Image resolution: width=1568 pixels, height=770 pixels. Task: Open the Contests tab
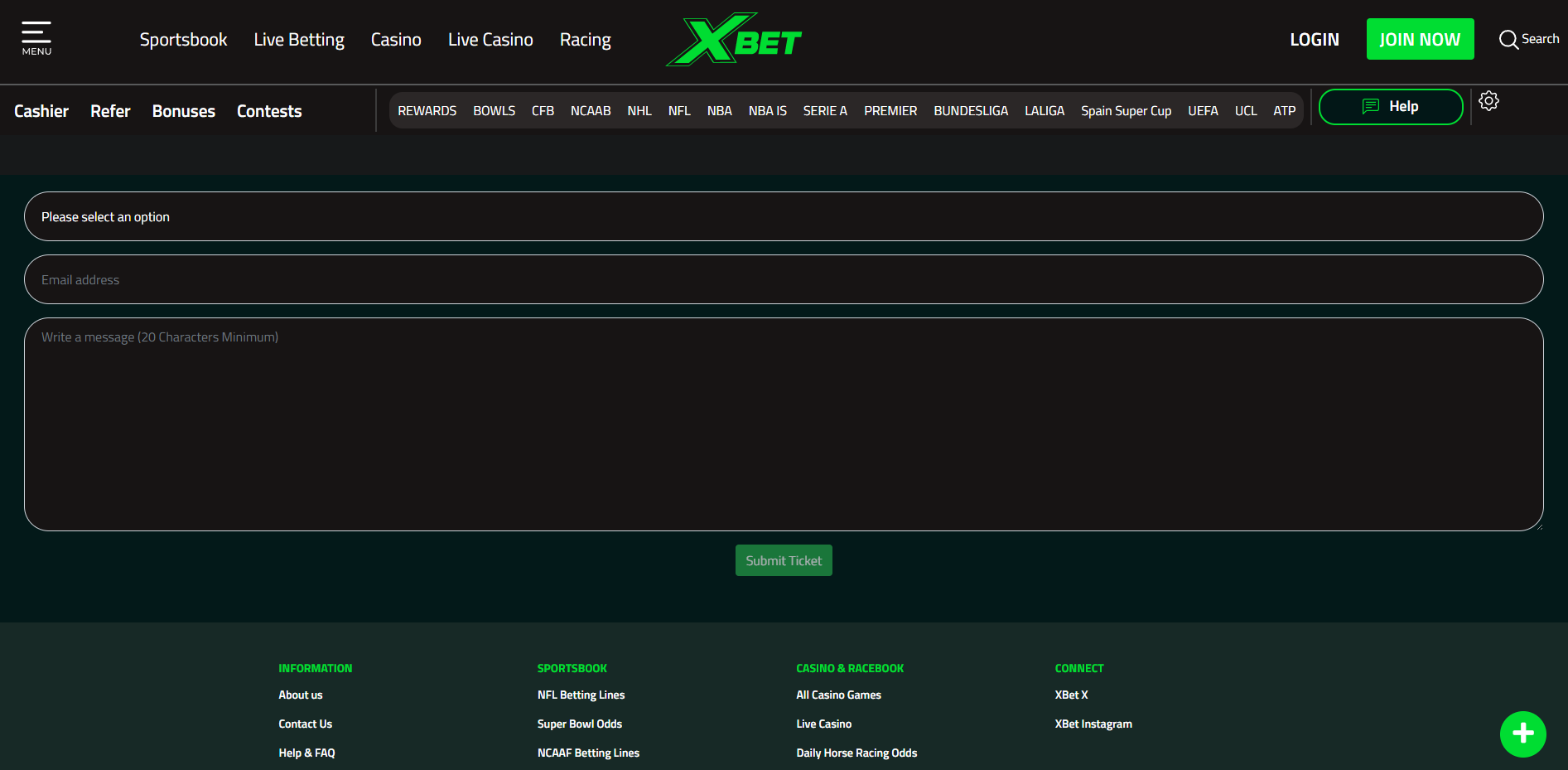269,111
